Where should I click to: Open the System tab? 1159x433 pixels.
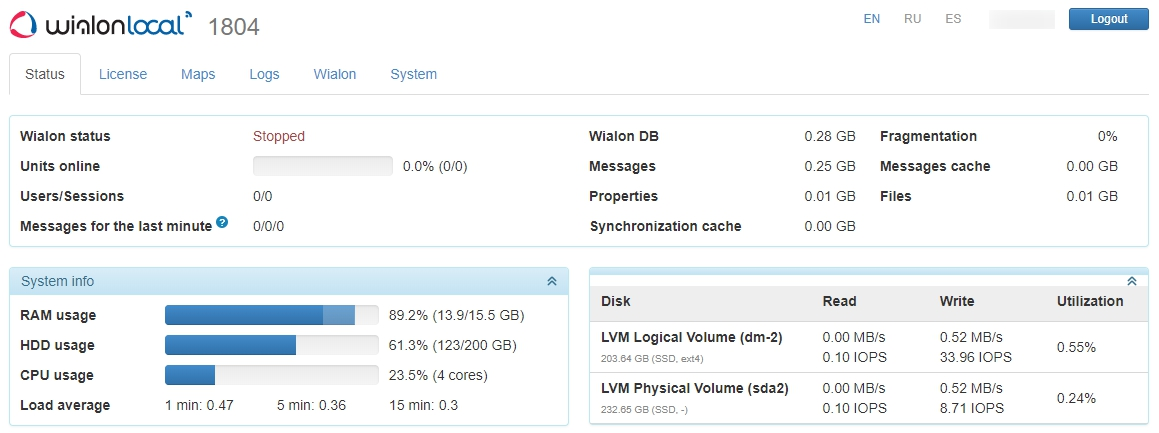(413, 74)
